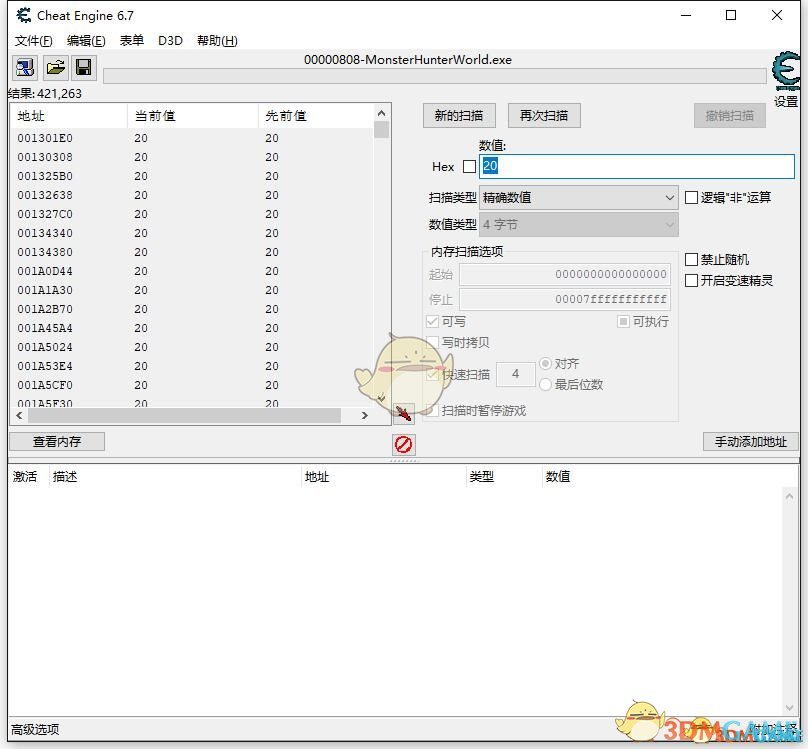Screen dimensions: 808x749
Task: Click the 查看内存 button
Action: click(x=57, y=441)
